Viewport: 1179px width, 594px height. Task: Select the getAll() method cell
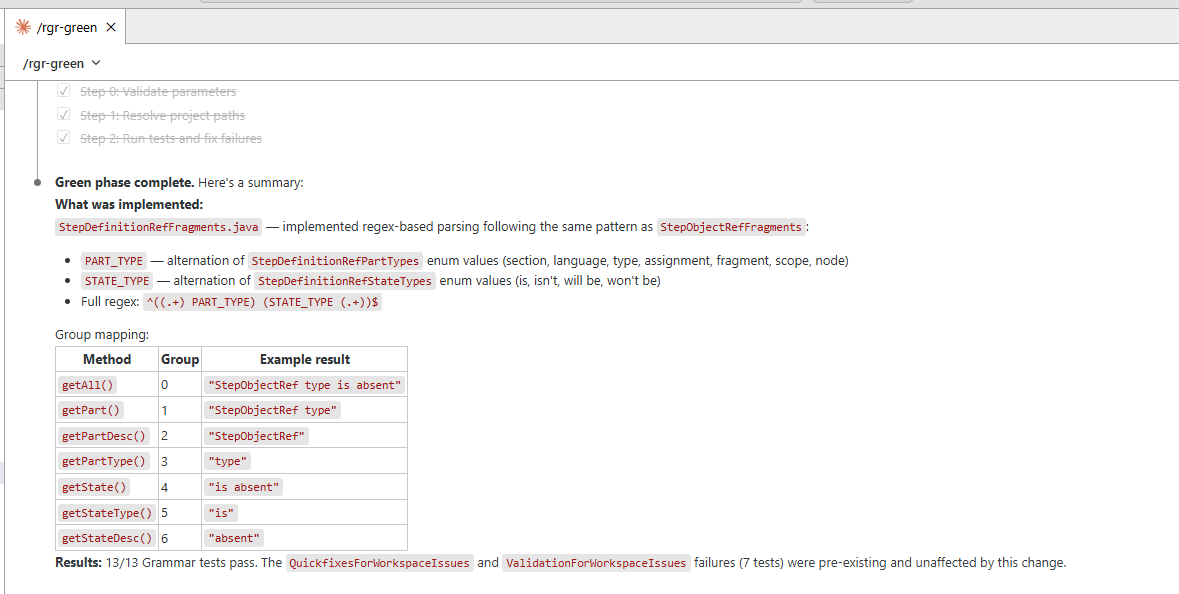89,385
